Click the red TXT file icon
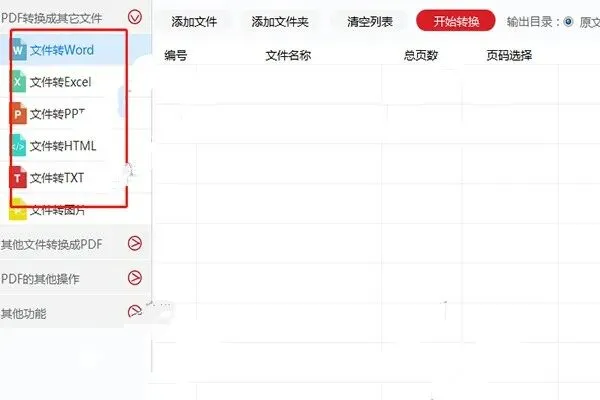600x400 pixels. pyautogui.click(x=18, y=178)
